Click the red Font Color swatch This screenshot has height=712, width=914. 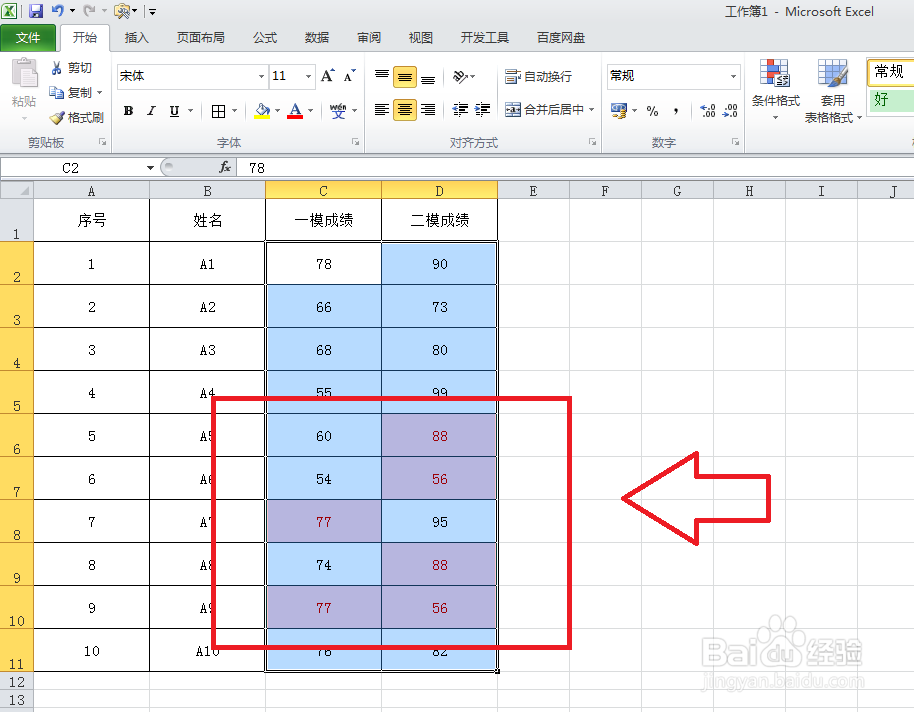tap(294, 116)
